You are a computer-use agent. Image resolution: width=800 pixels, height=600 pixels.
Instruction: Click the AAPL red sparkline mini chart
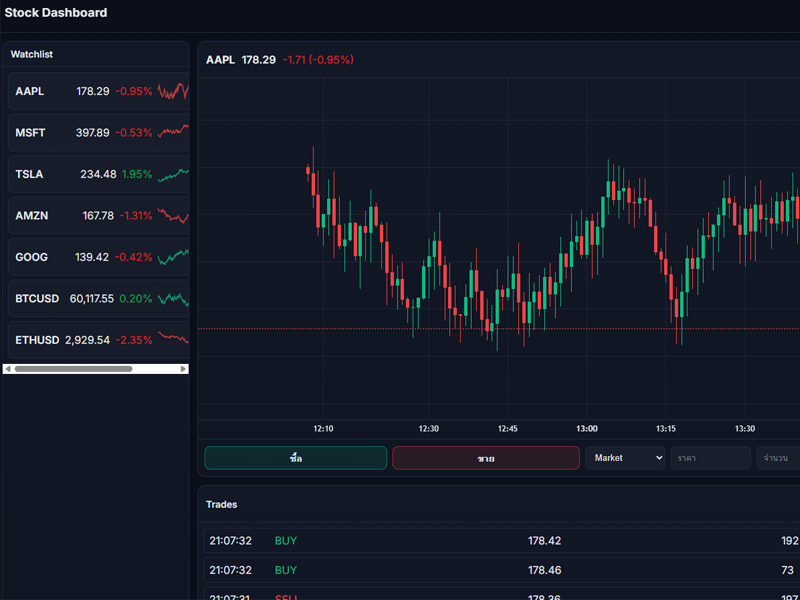[x=172, y=91]
